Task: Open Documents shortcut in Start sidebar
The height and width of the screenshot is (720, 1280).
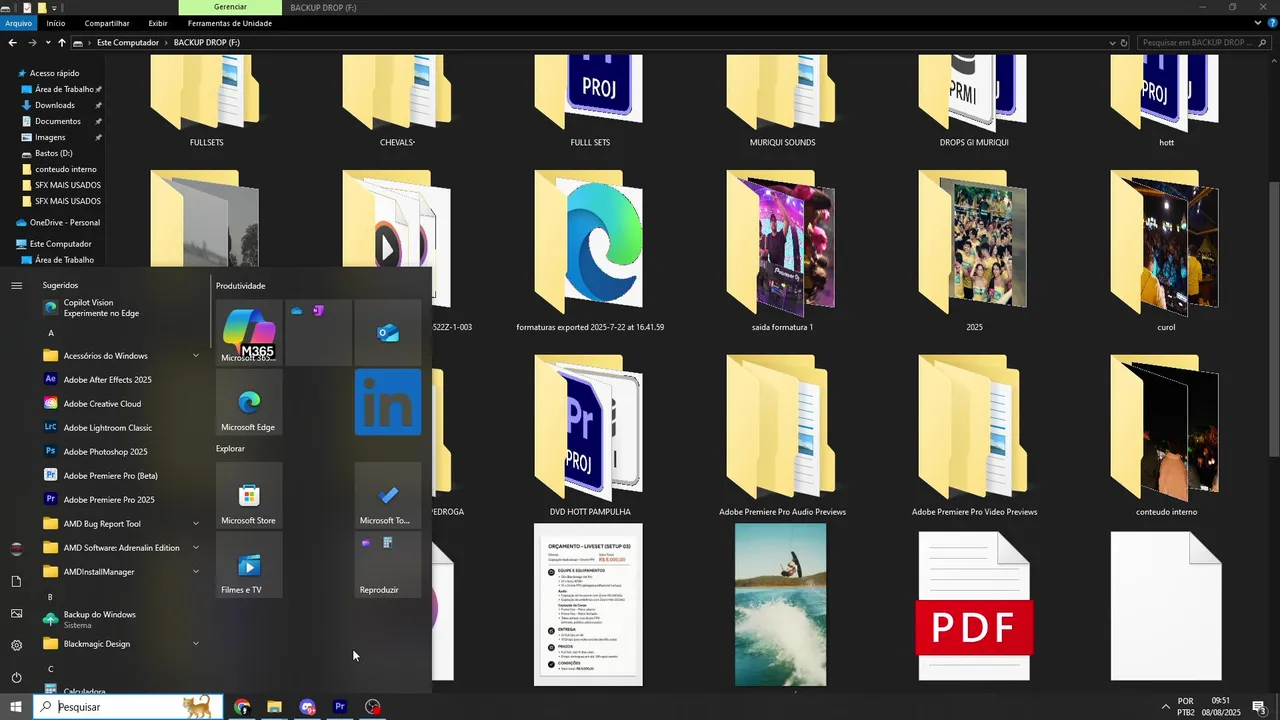Action: tap(16, 581)
